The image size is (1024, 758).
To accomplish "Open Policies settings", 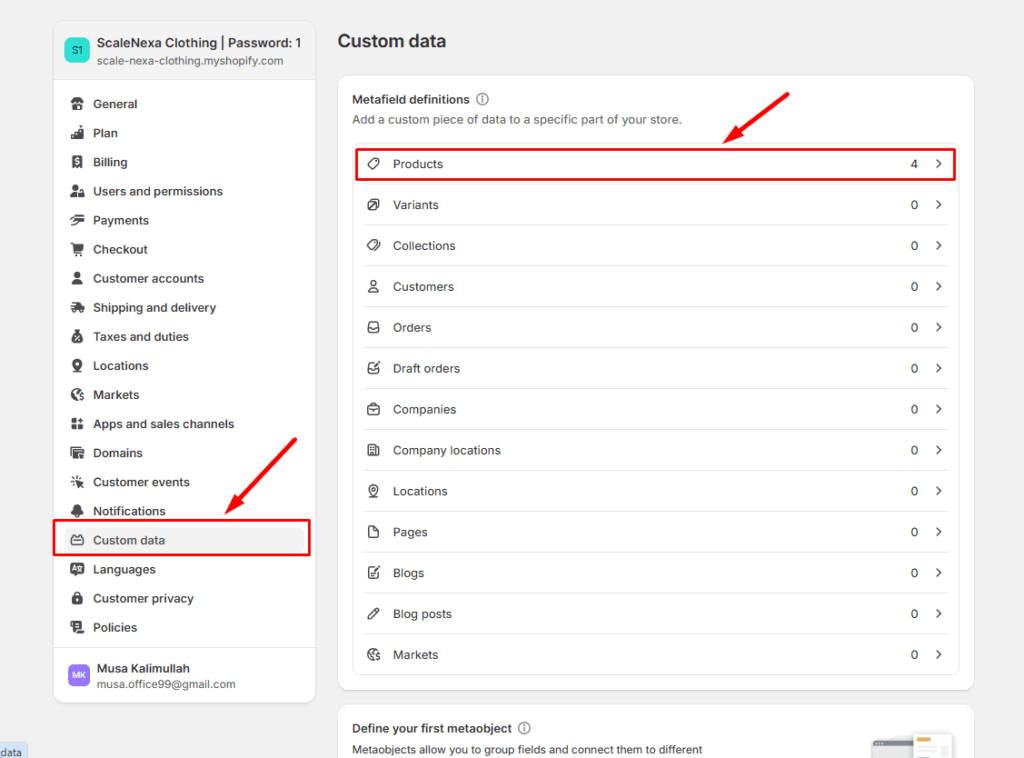I will pyautogui.click(x=184, y=627).
